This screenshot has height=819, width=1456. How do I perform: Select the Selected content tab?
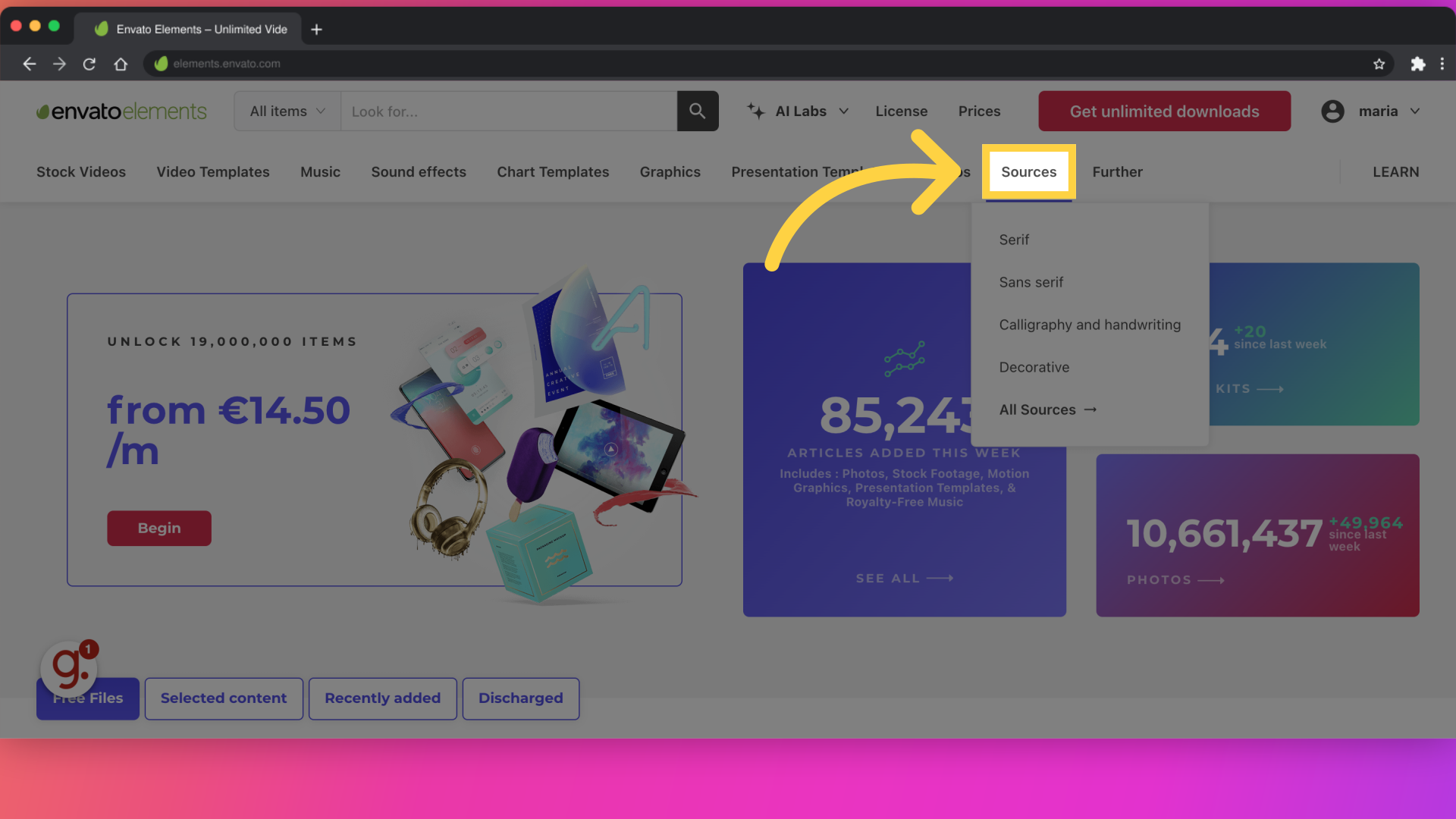coord(224,698)
